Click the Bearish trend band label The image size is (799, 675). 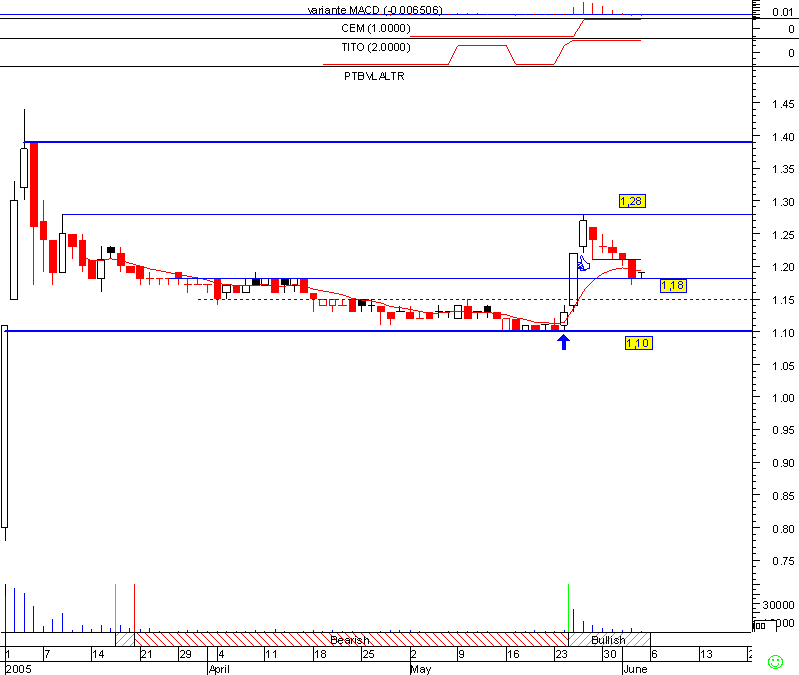coord(350,640)
